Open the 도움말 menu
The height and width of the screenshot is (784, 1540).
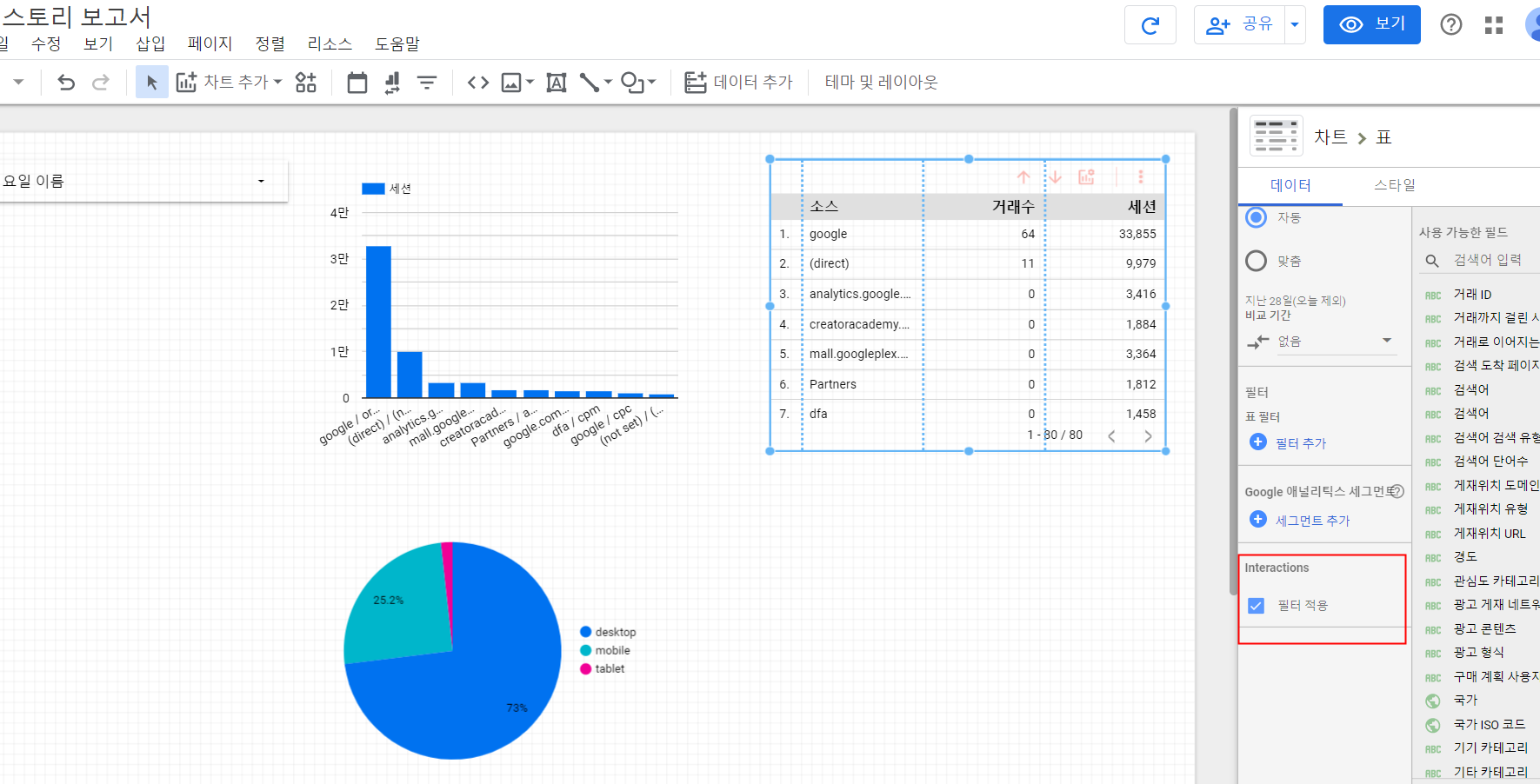pos(397,43)
